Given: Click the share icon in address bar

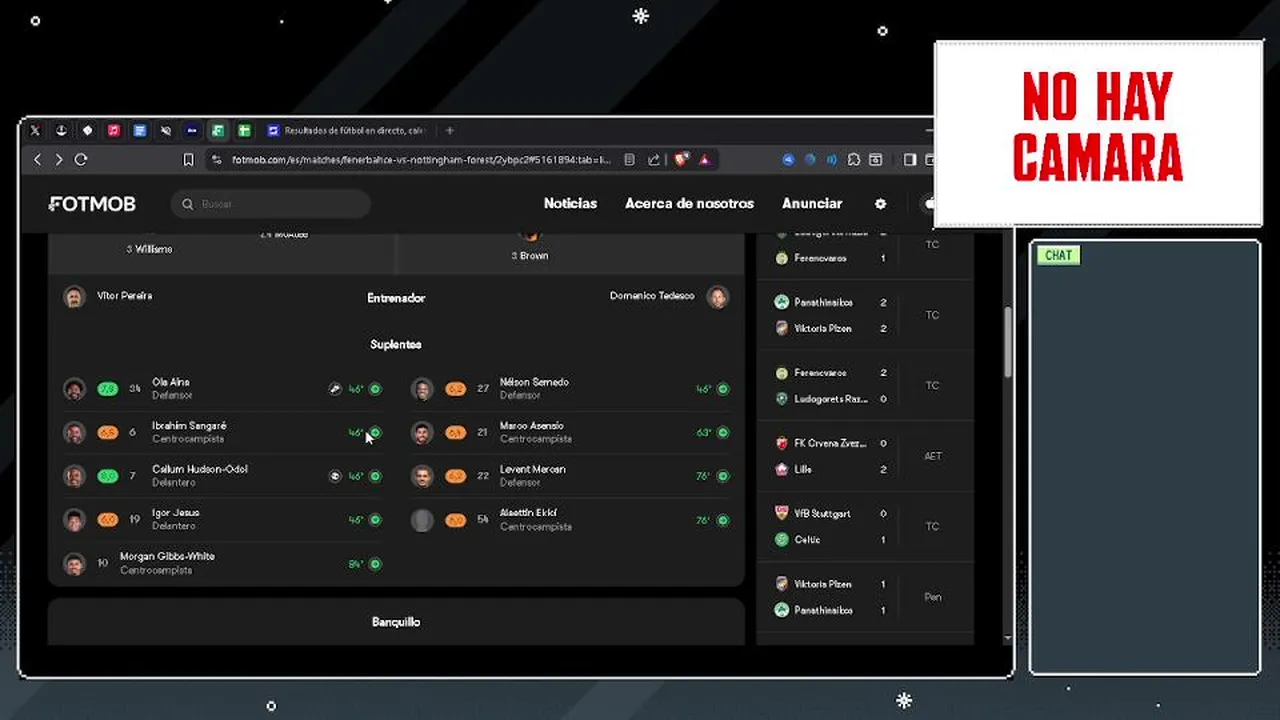Looking at the screenshot, I should 654,160.
